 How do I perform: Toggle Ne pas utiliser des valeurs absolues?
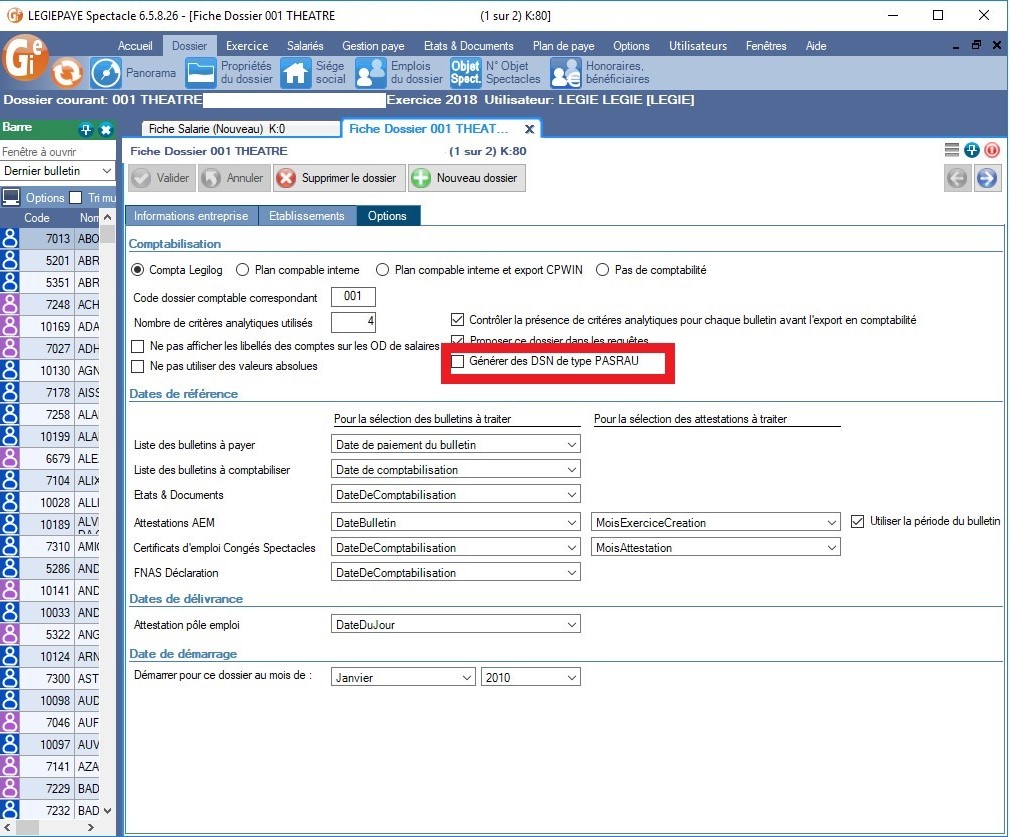point(140,366)
